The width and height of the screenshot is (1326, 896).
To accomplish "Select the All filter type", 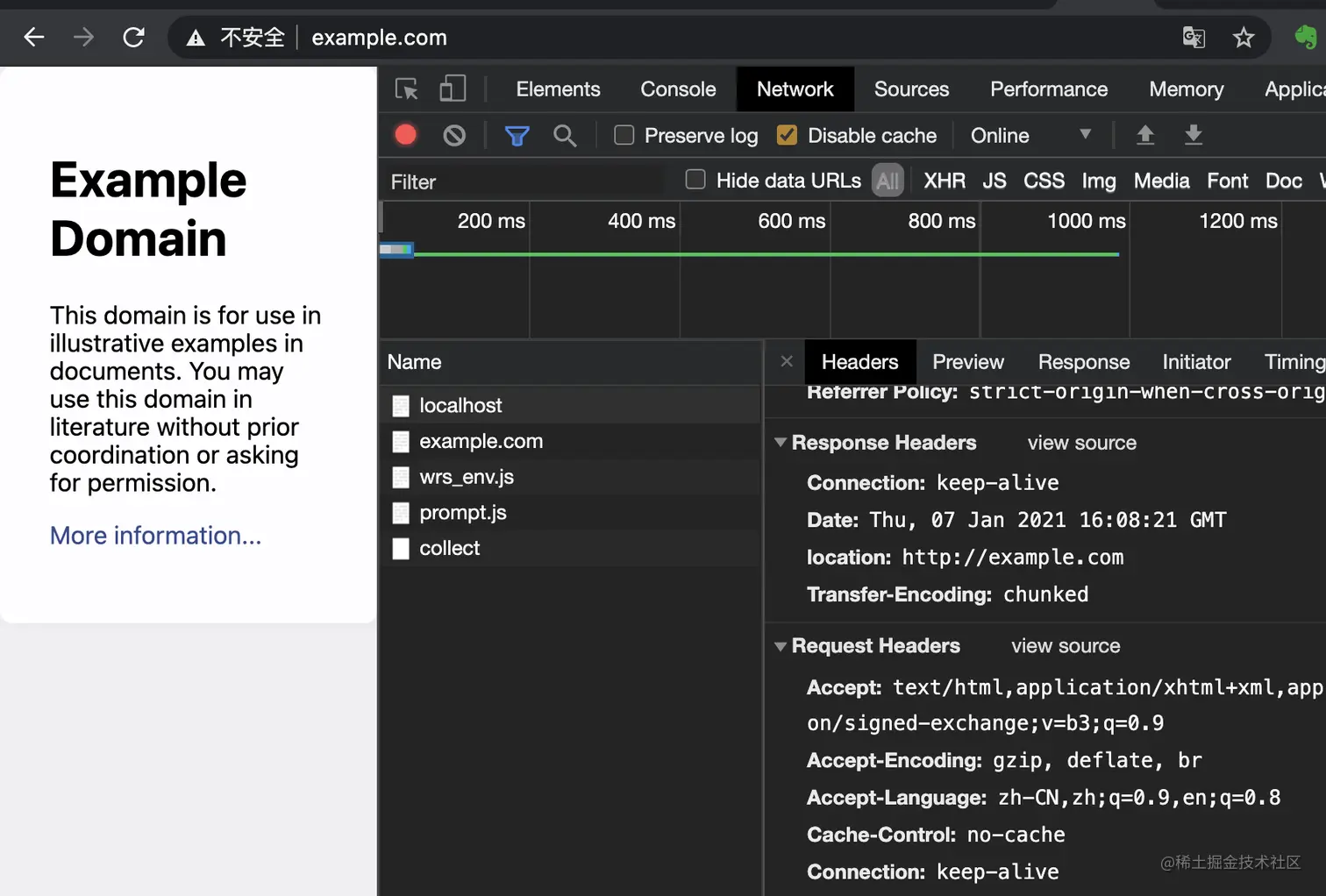I will [x=888, y=181].
